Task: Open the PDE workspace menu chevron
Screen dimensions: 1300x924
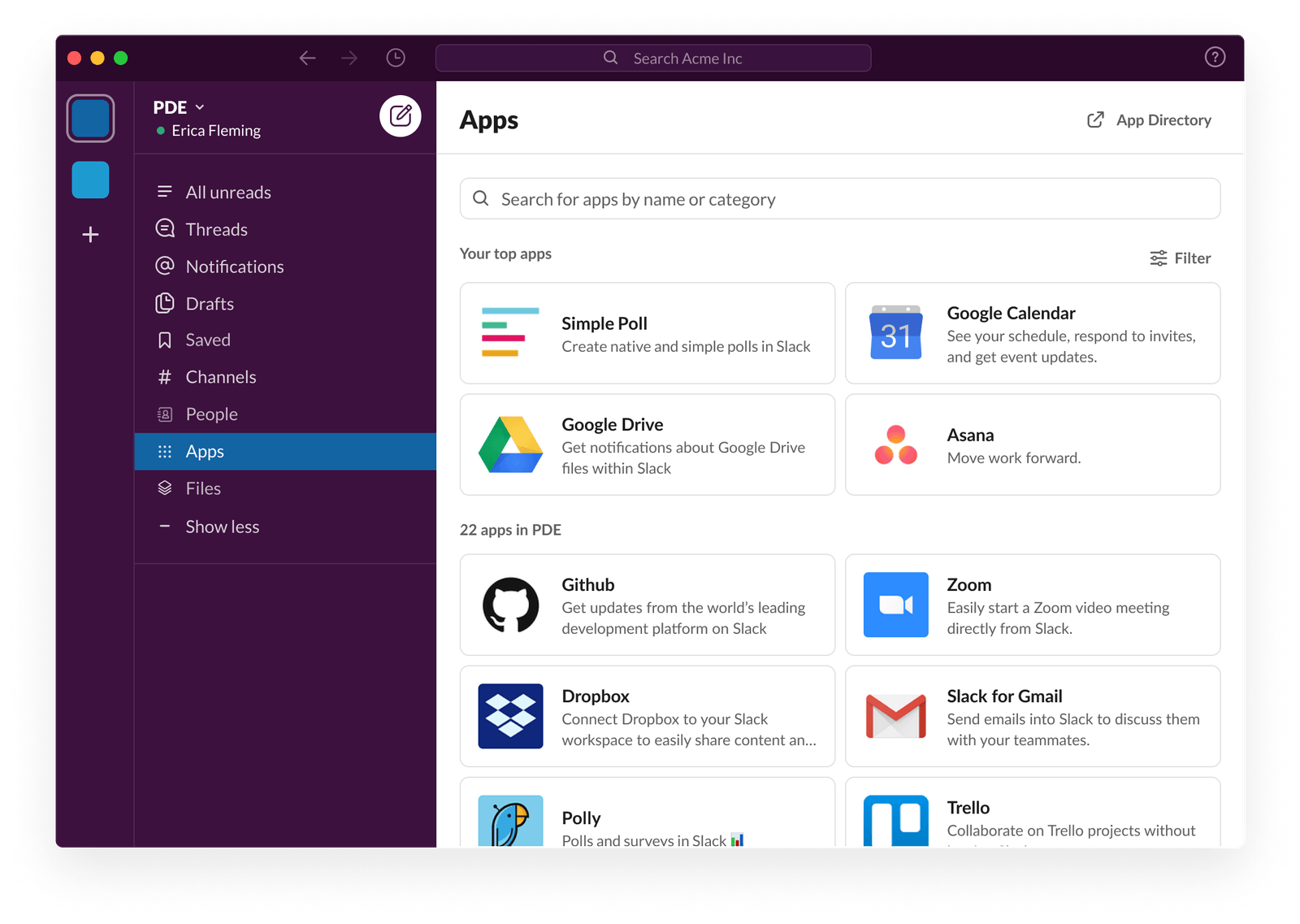Action: [201, 107]
